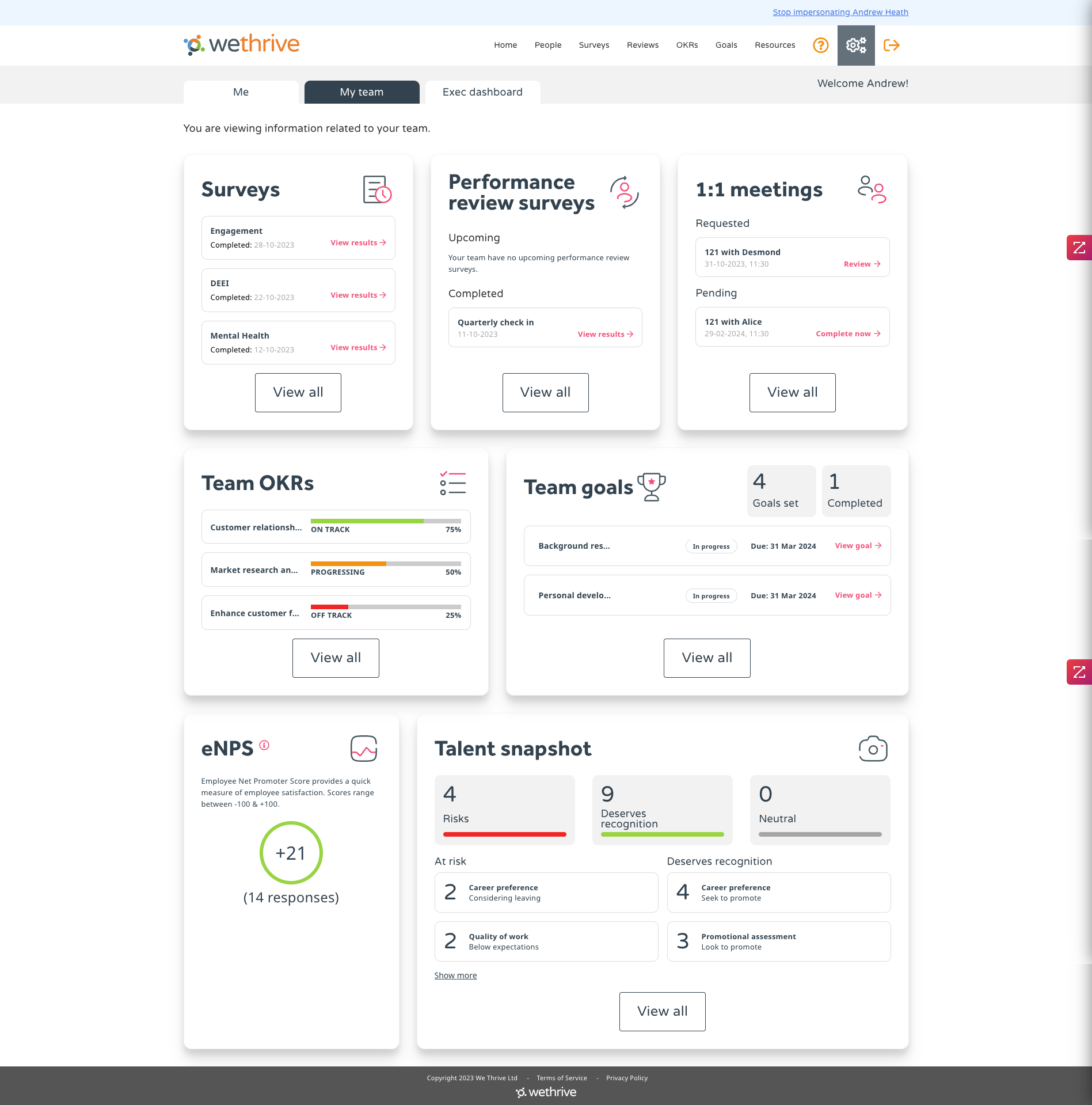Click the eNPS line-chart icon
This screenshot has height=1105, width=1092.
(364, 749)
